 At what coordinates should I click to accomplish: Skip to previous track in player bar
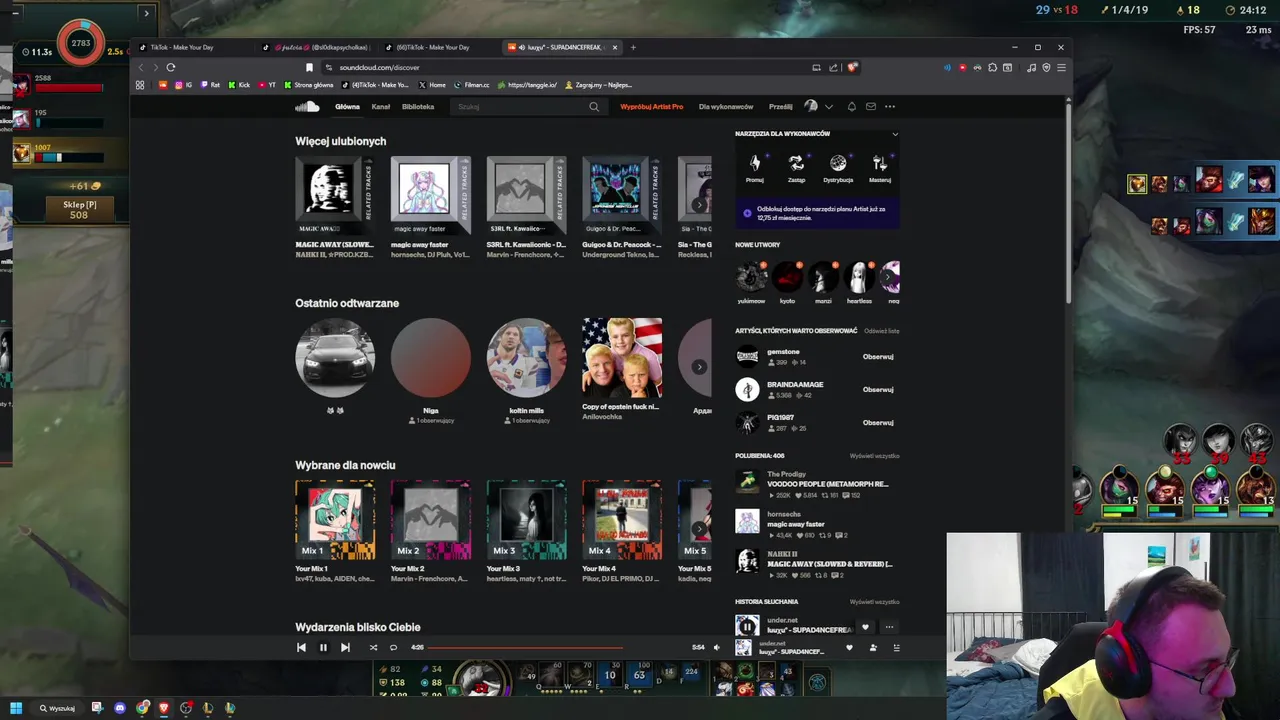301,647
